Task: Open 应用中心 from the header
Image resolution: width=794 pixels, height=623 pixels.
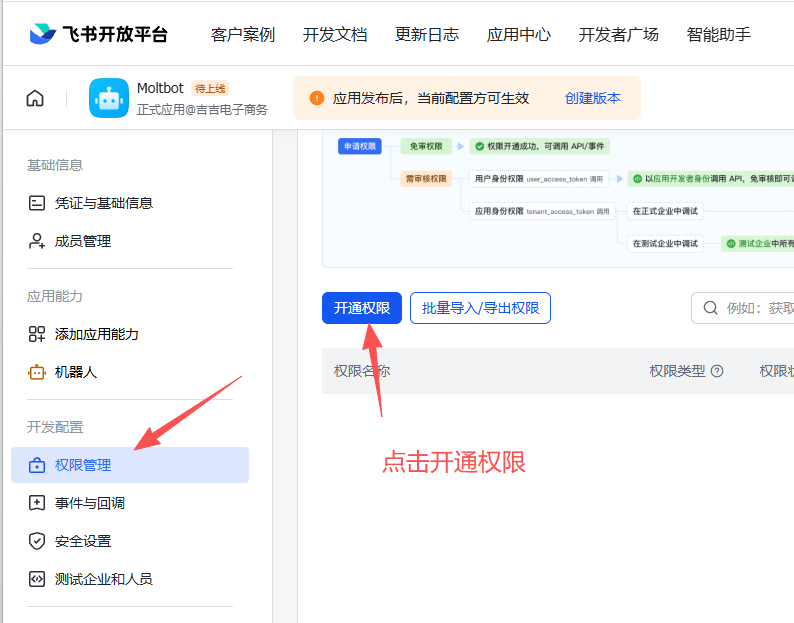Action: click(519, 34)
